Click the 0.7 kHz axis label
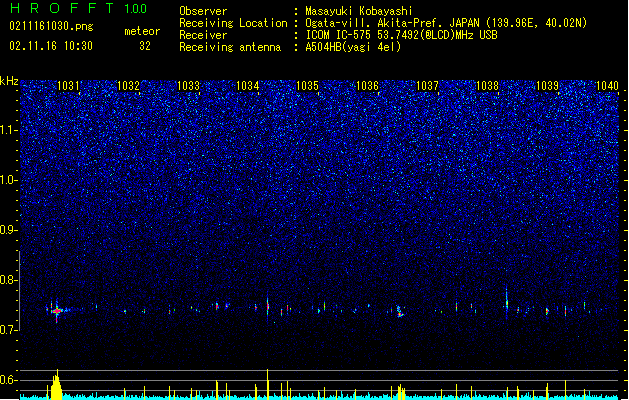 pyautogui.click(x=9, y=330)
